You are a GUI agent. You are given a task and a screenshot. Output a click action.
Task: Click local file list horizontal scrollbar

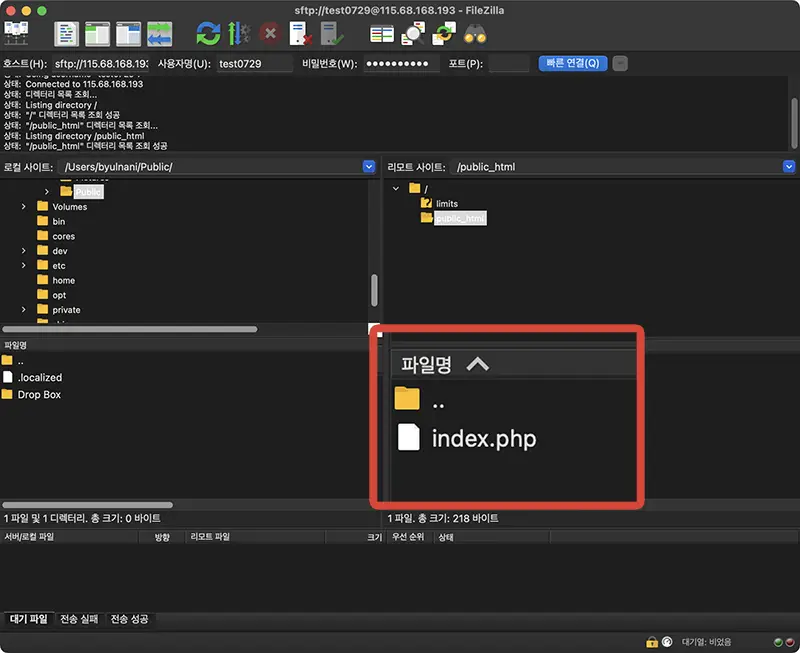[x=87, y=505]
